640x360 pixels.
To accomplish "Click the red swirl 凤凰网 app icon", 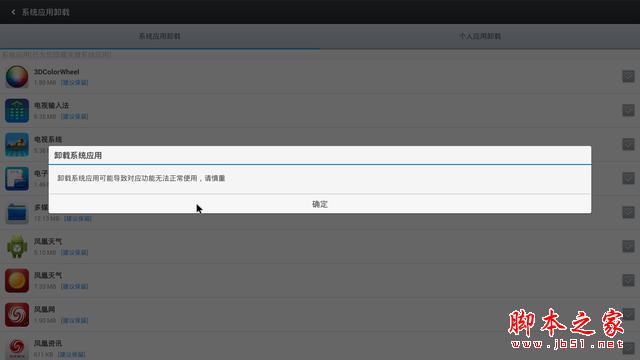I will click(17, 314).
